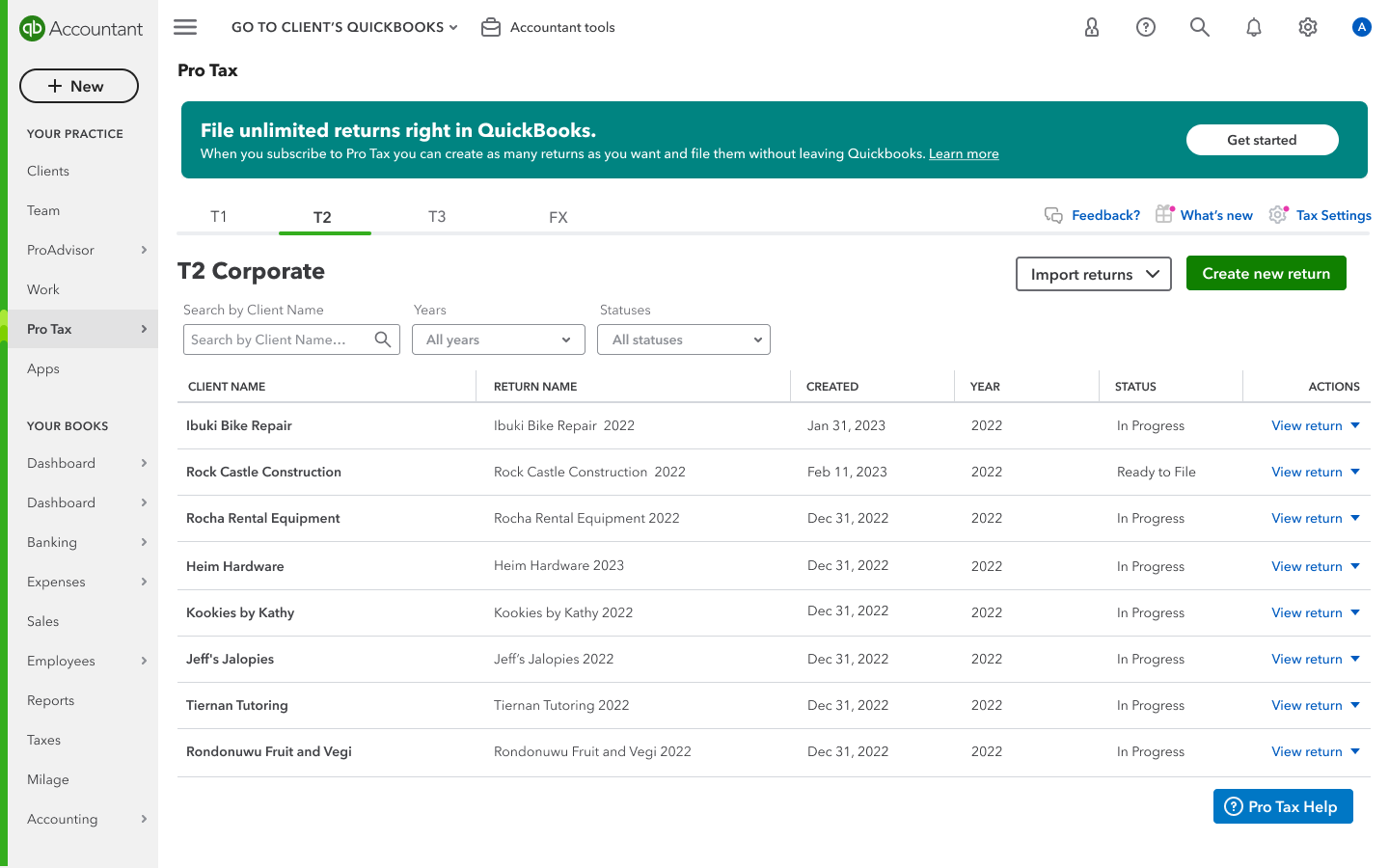Expand actions arrow for Rondonuwu Fruit and Vegi
1389x868 pixels.
tap(1355, 751)
